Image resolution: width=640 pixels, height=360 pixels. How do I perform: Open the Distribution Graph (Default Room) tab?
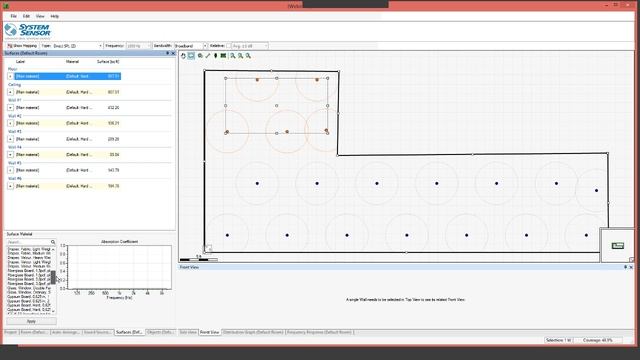coord(253,332)
